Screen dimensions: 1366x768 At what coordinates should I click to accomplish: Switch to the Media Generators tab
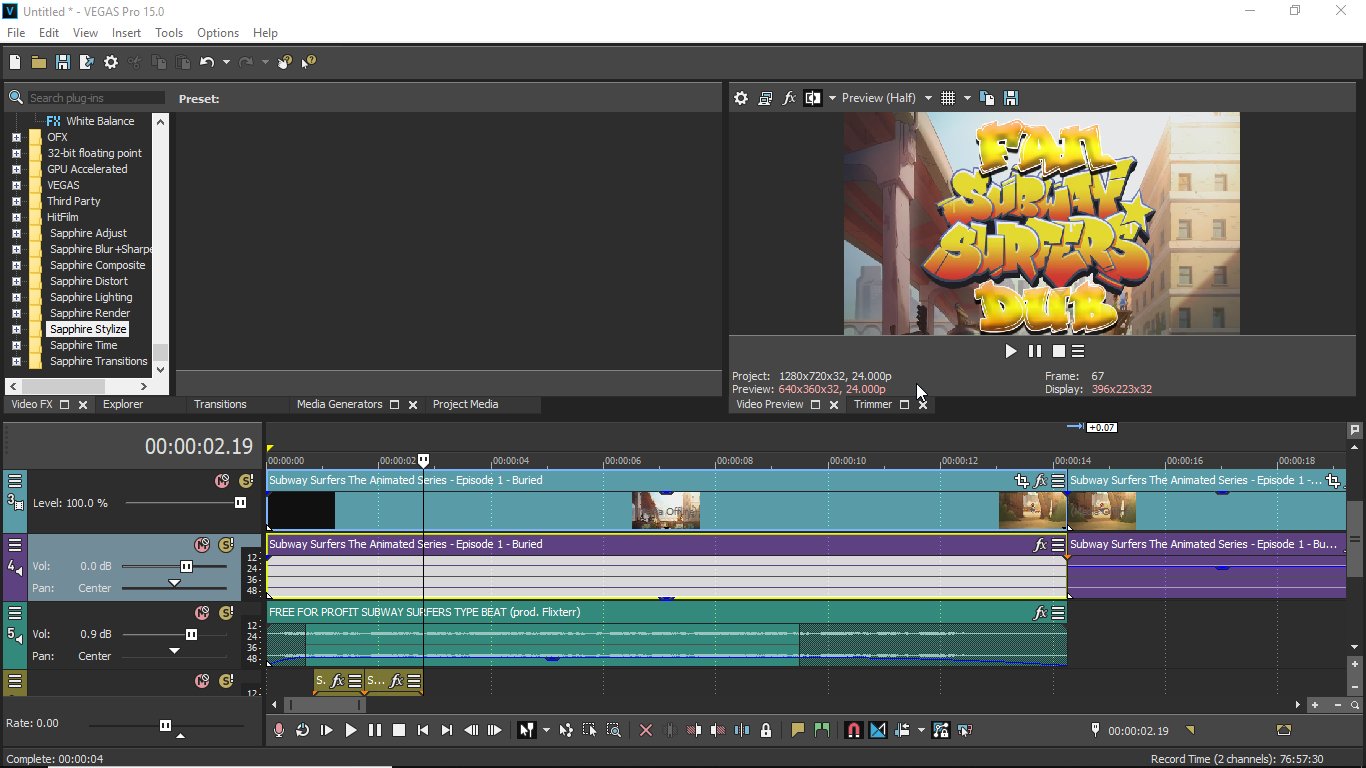click(x=340, y=404)
